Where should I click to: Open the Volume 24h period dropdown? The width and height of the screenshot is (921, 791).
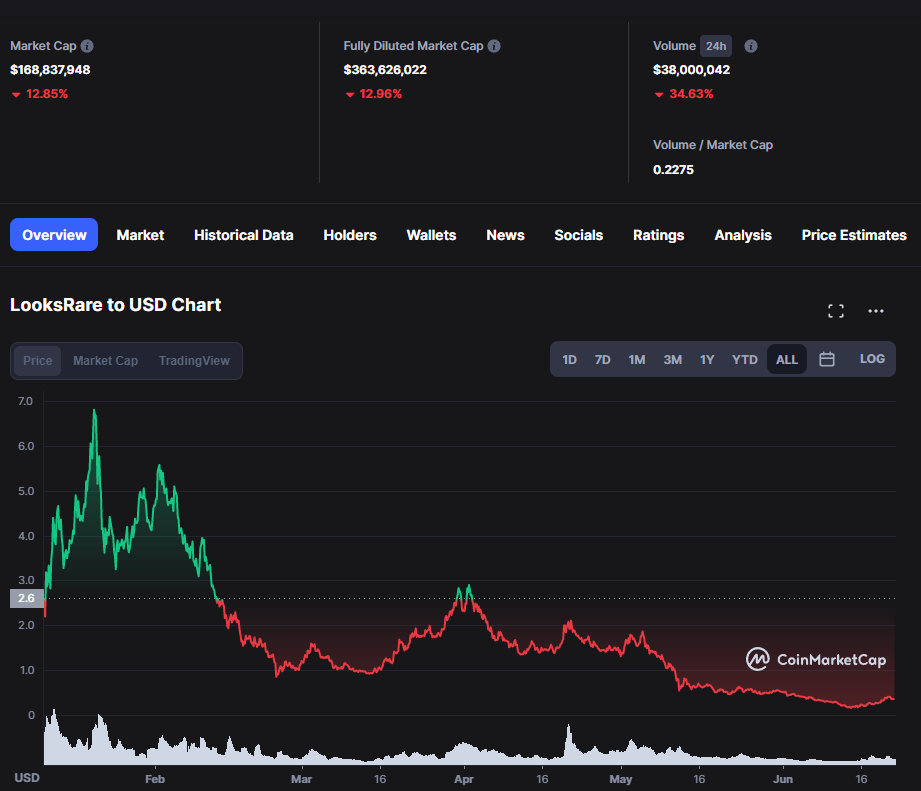click(x=715, y=46)
